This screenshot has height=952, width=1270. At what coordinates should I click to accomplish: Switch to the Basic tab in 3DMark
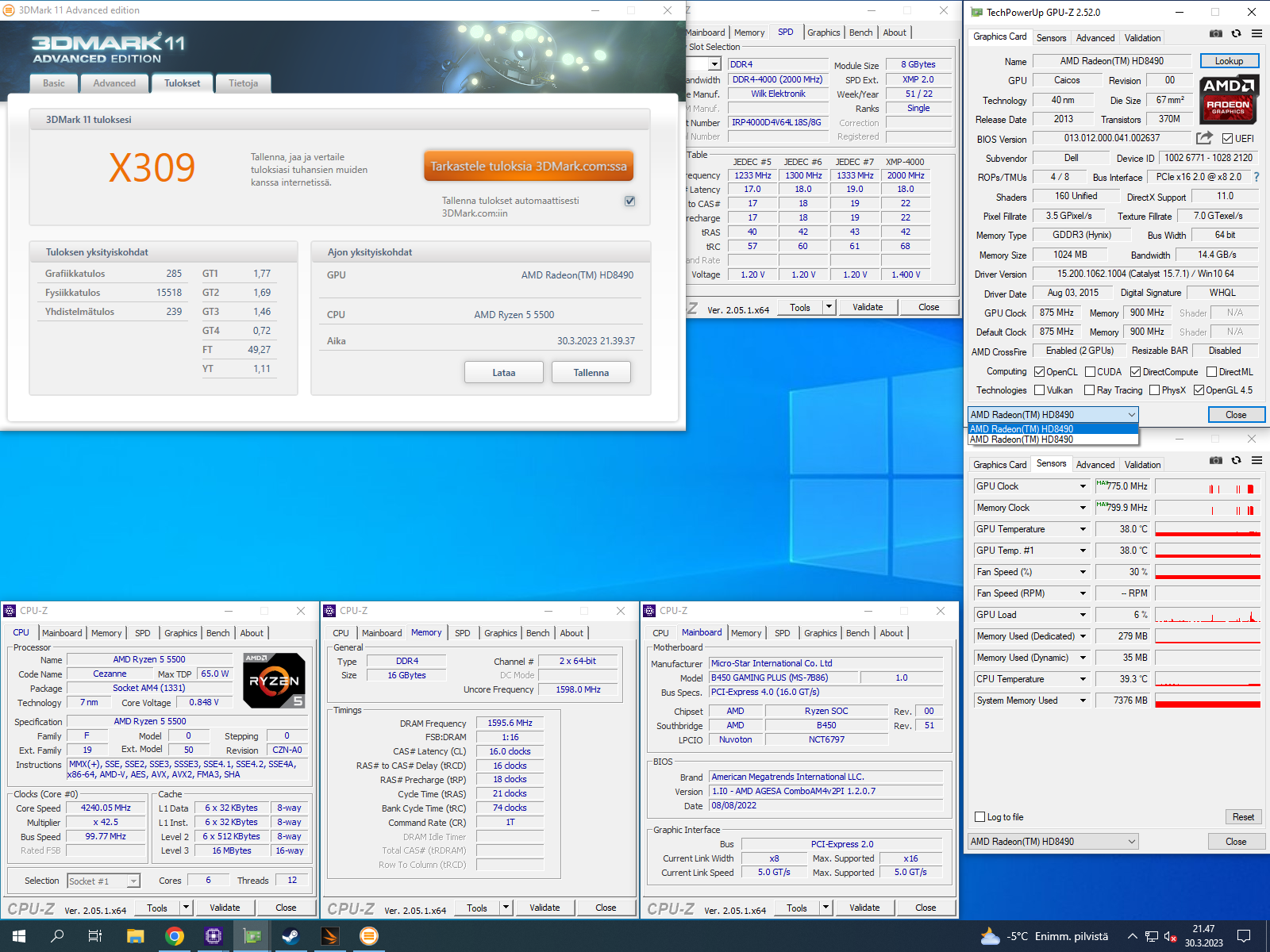(54, 83)
